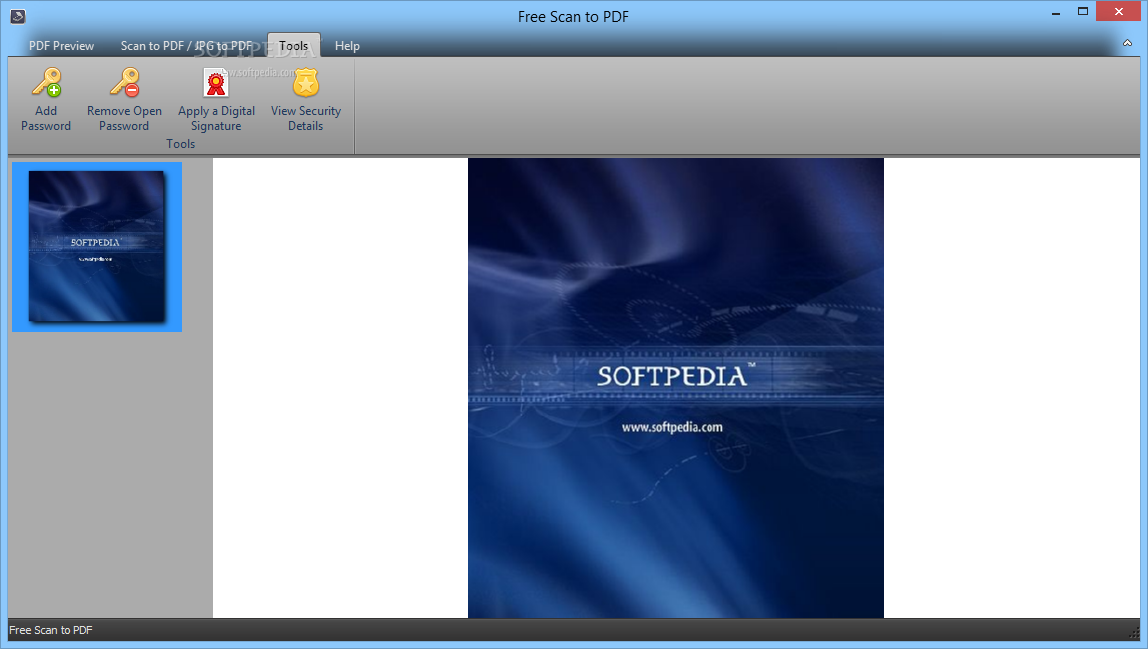1148x649 pixels.
Task: Click the Add Password key icon
Action: pos(46,83)
